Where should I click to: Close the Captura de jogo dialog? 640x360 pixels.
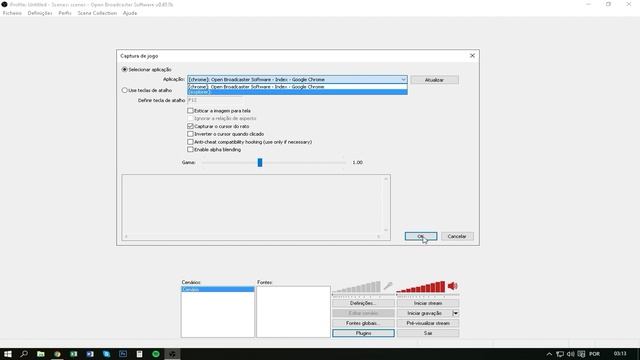click(472, 56)
